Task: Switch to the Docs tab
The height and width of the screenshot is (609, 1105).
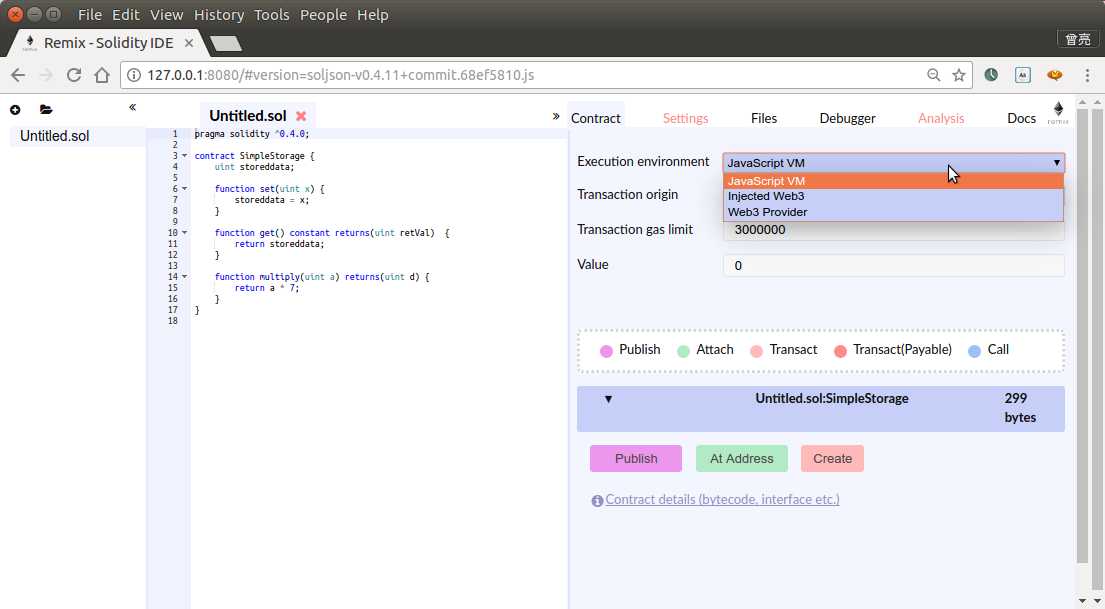Action: point(1021,118)
